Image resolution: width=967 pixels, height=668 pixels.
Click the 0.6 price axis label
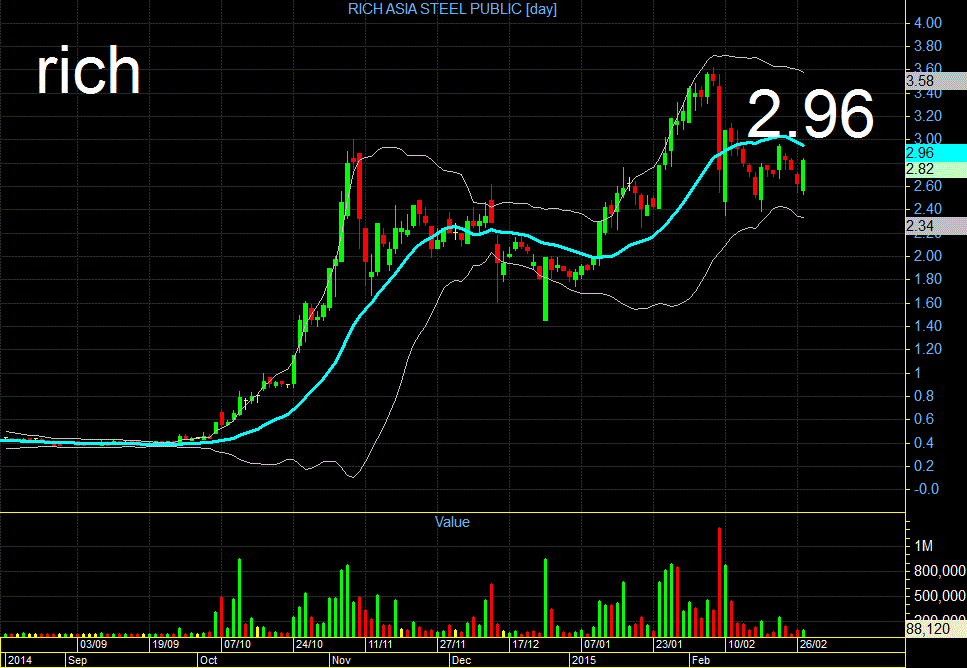coord(924,419)
